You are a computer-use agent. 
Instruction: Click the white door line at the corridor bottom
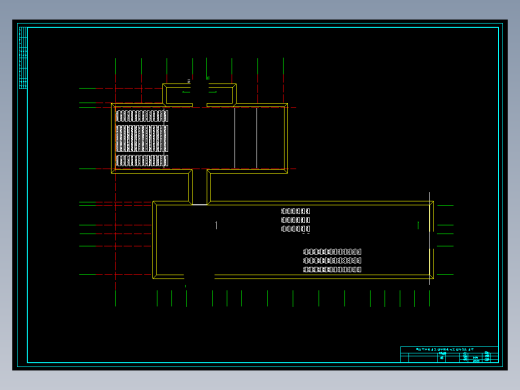point(199,204)
